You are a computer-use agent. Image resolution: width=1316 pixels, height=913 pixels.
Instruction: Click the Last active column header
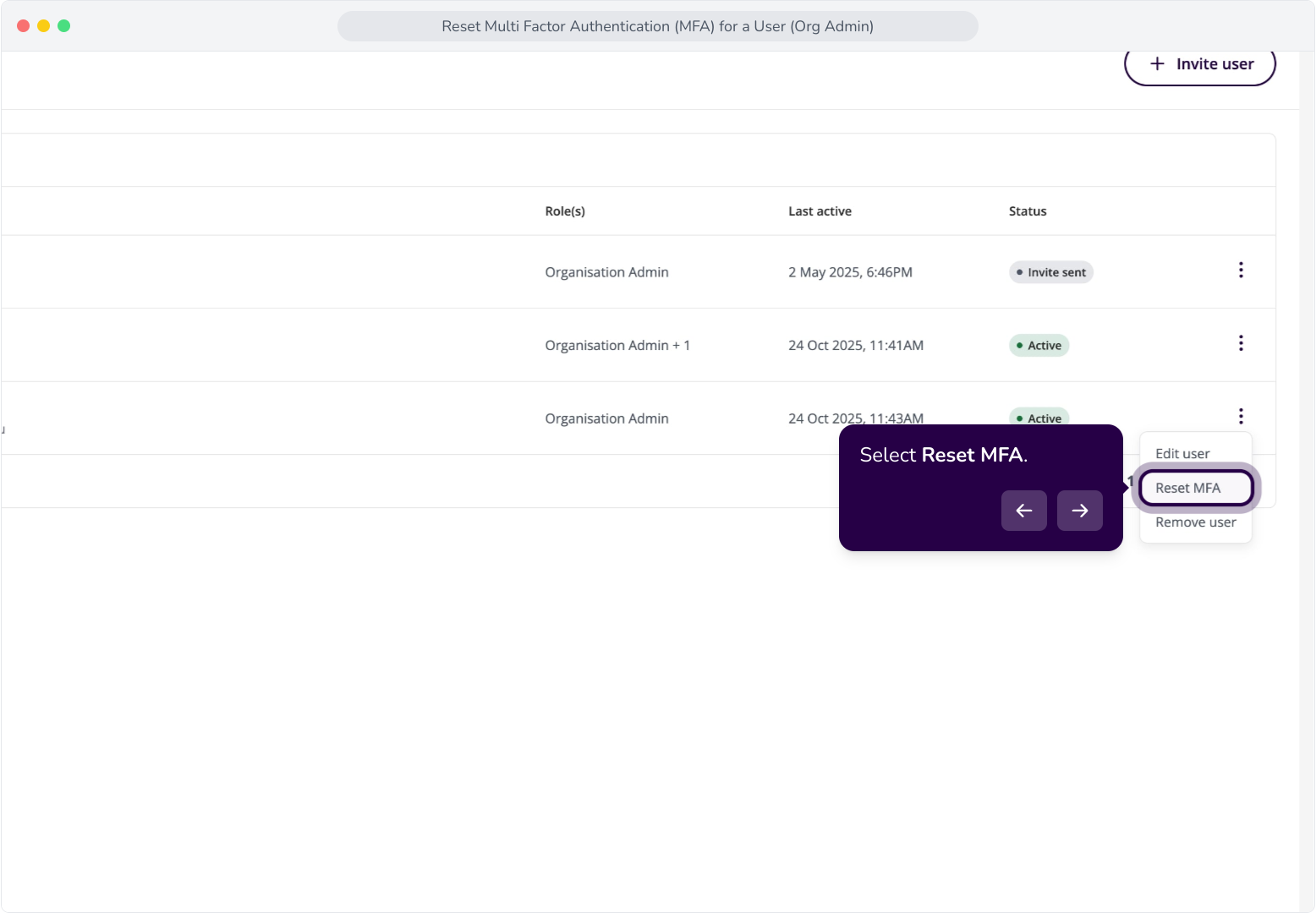pyautogui.click(x=820, y=211)
